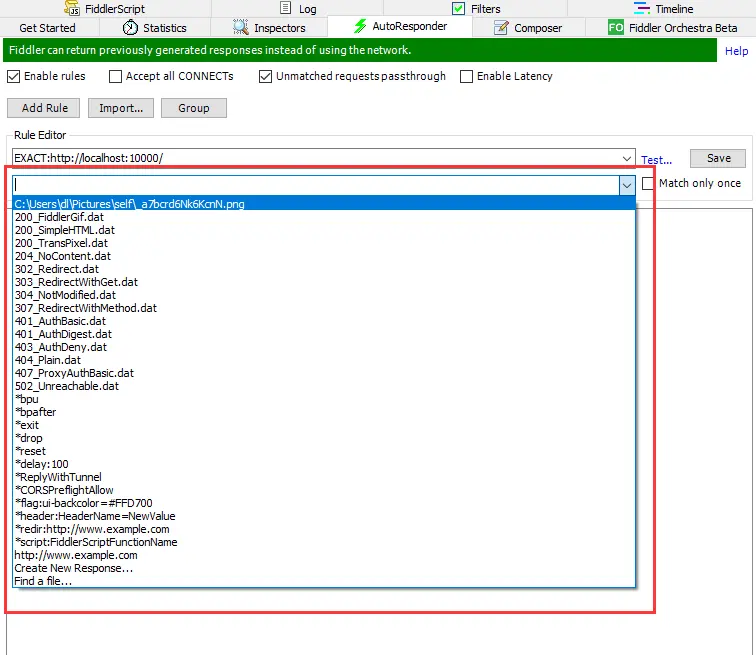The width and height of the screenshot is (756, 655).
Task: Open the Timeline tab
Action: coord(663,9)
